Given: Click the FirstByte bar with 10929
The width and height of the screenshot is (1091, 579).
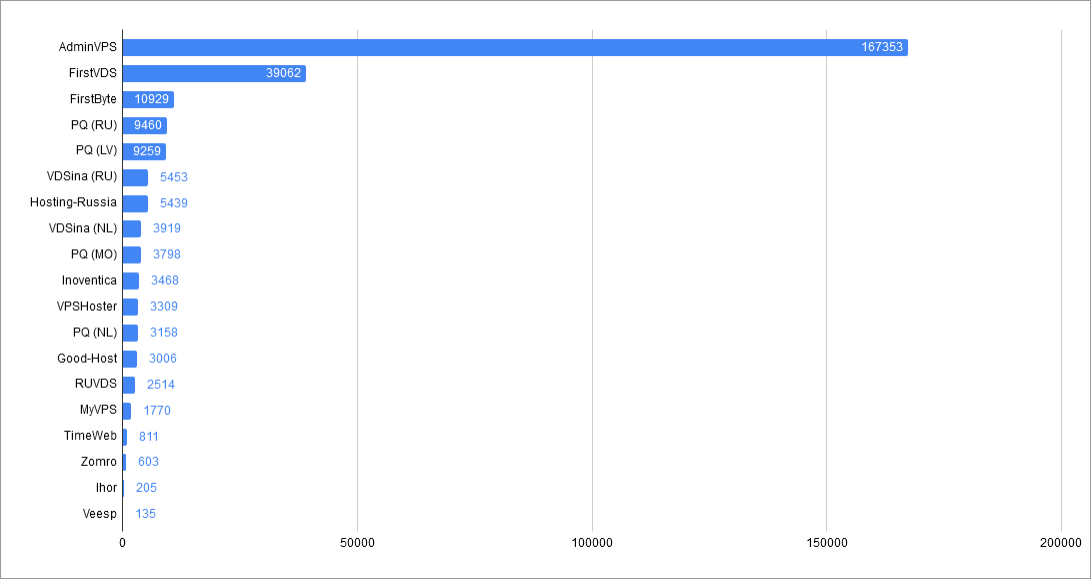Looking at the screenshot, I should (x=148, y=100).
